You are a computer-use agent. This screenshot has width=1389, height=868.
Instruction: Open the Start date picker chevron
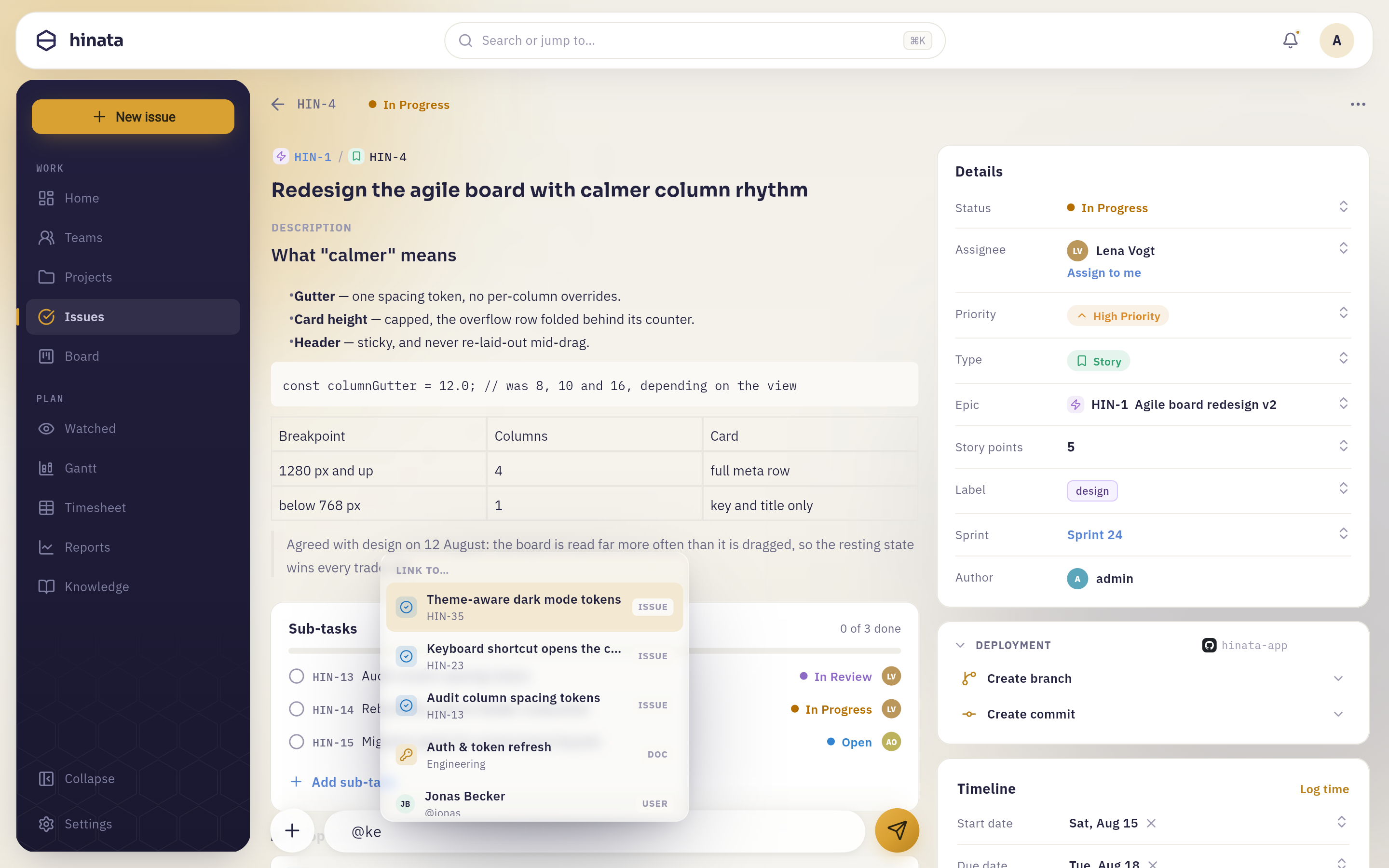click(x=1341, y=822)
